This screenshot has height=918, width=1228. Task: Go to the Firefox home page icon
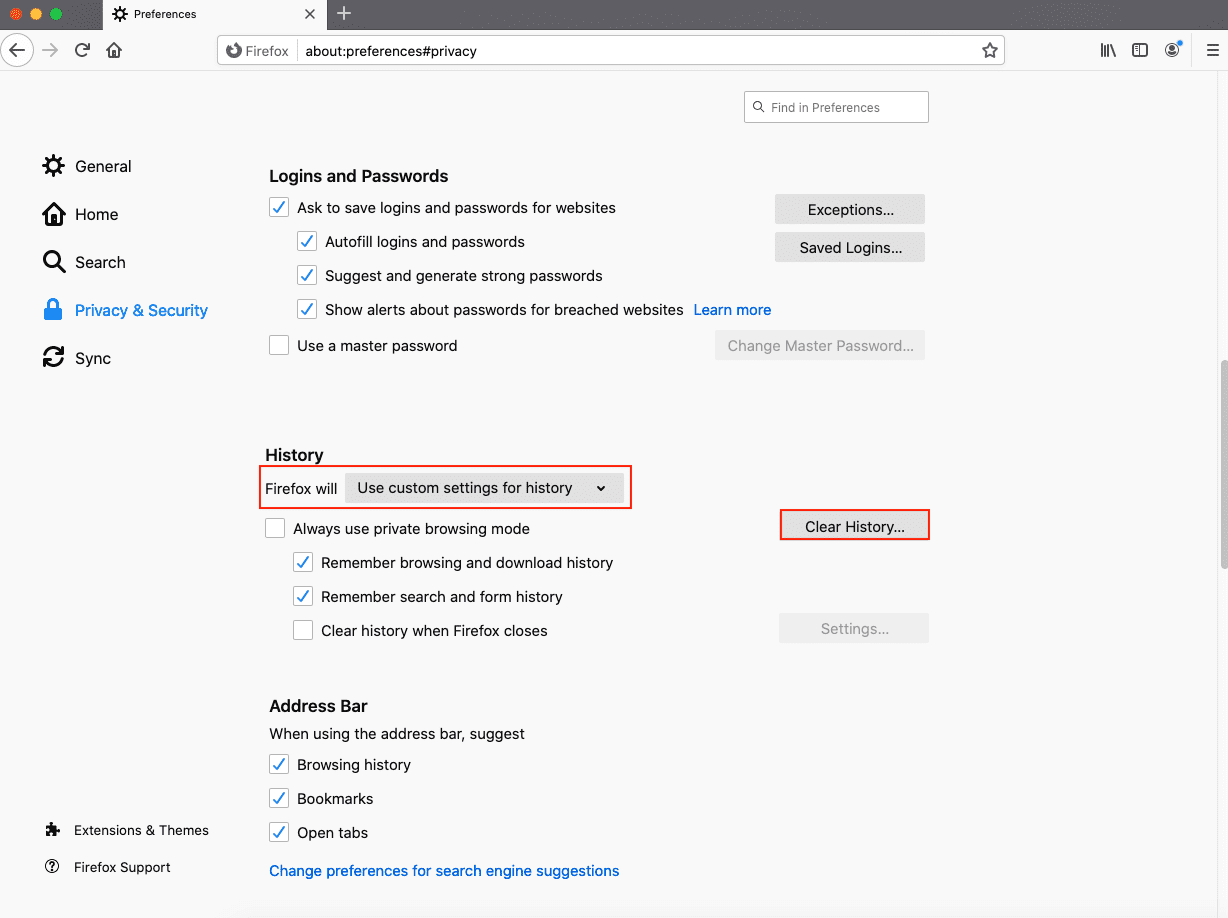click(114, 50)
